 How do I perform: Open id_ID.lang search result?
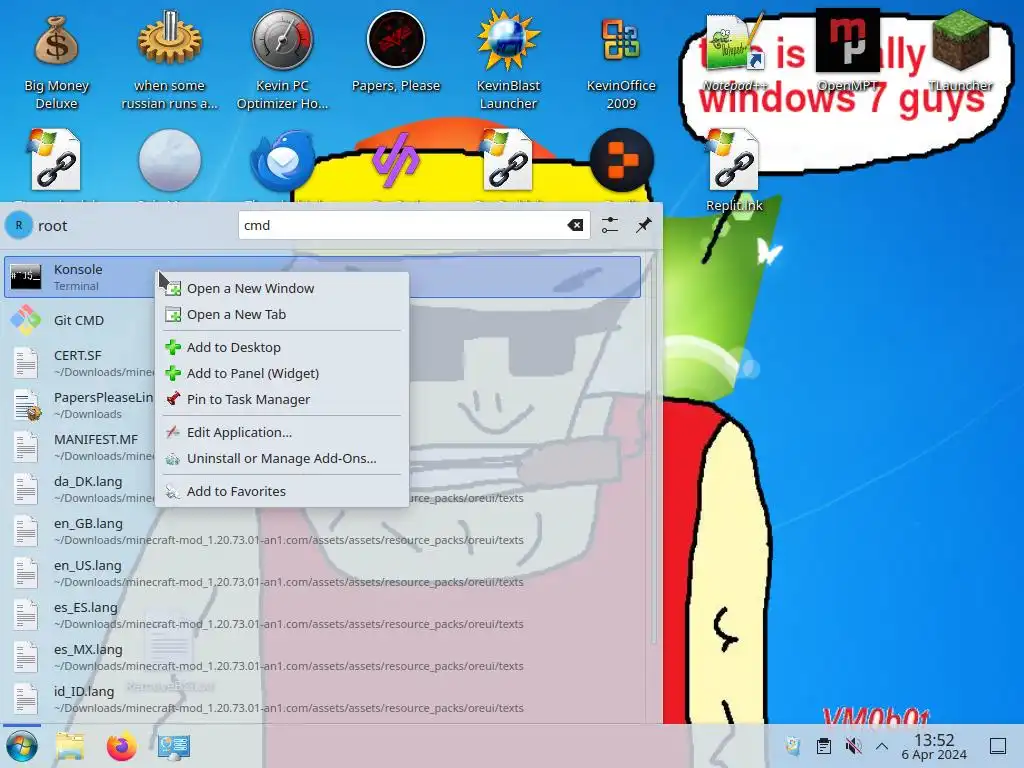coord(323,699)
